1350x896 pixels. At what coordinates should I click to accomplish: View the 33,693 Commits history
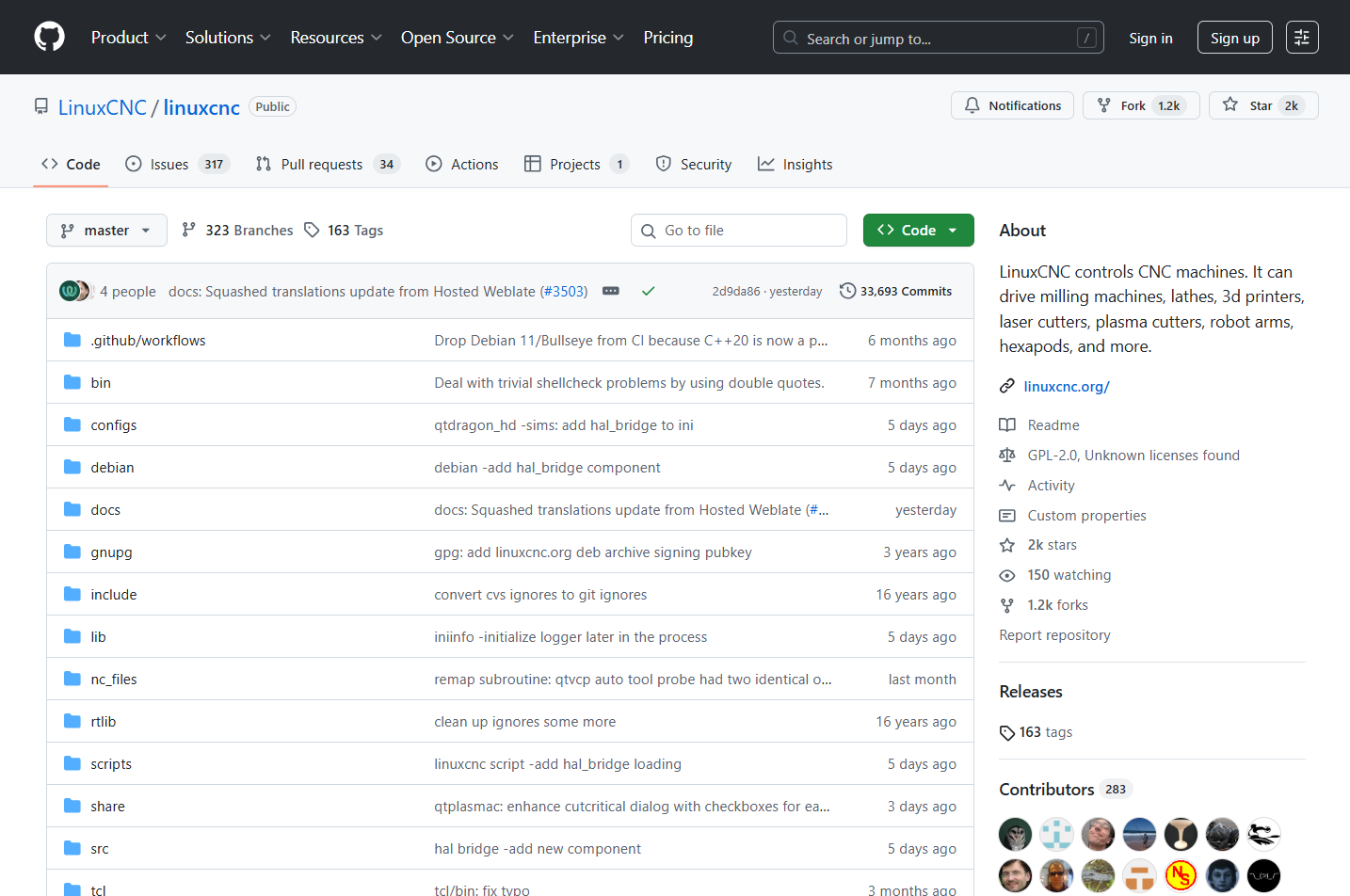tap(895, 291)
